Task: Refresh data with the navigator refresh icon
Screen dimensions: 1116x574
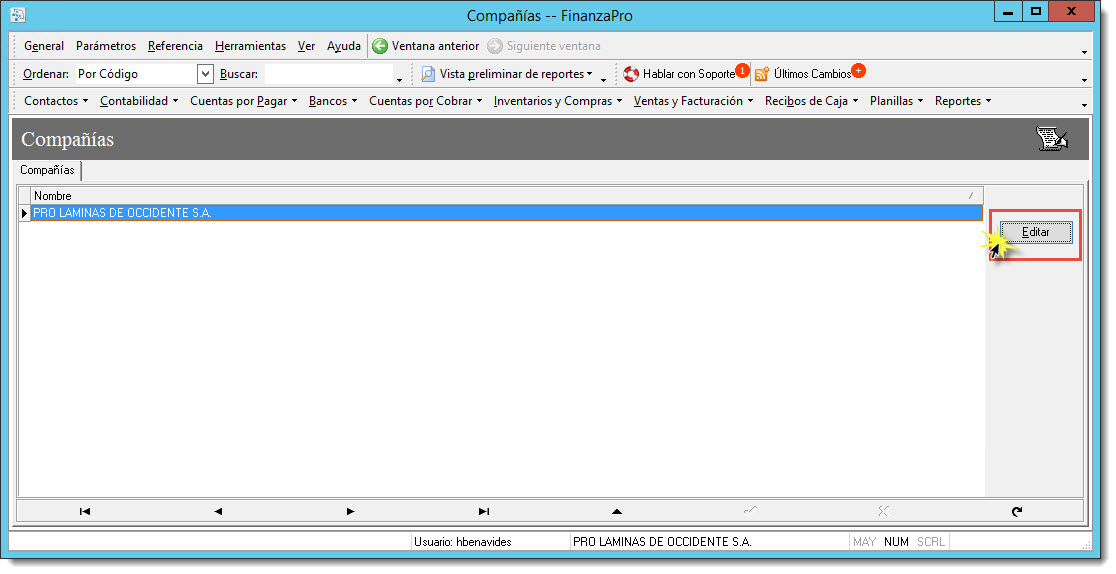Action: [1016, 511]
